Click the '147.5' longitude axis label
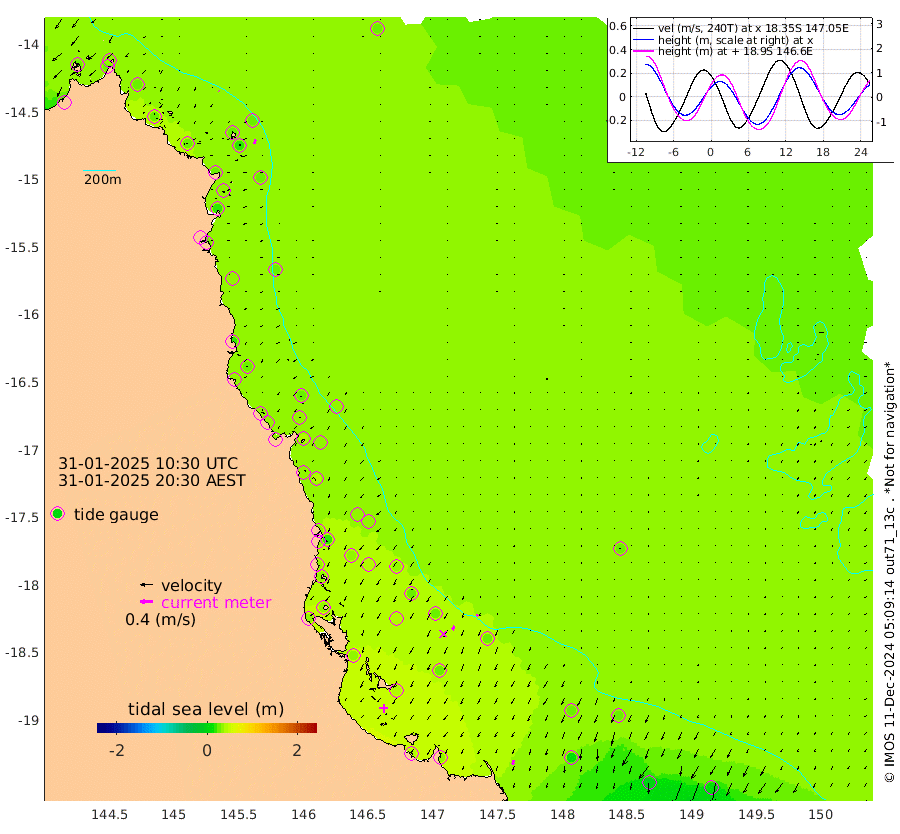 [497, 814]
